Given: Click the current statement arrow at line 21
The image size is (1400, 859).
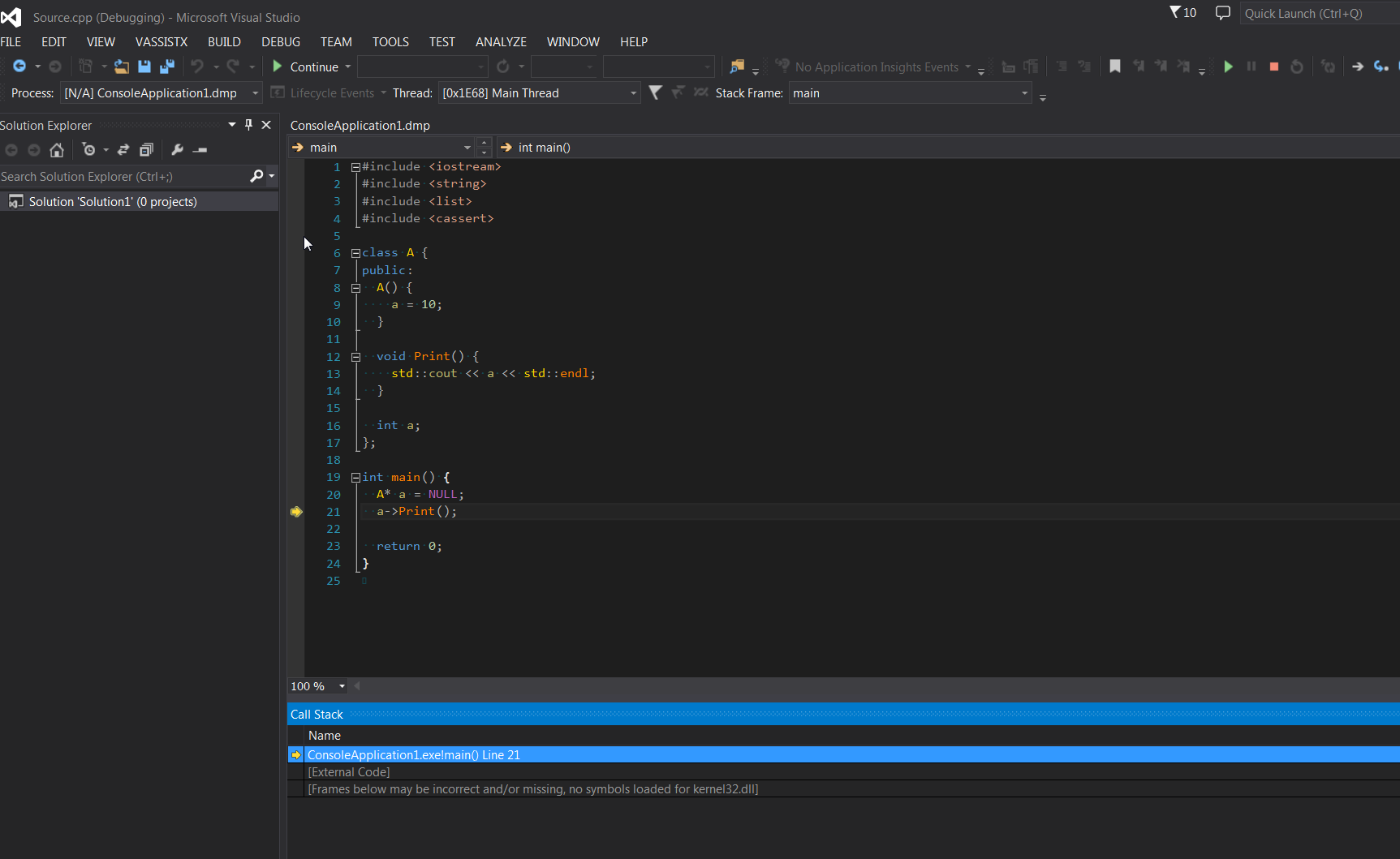Looking at the screenshot, I should pos(296,512).
